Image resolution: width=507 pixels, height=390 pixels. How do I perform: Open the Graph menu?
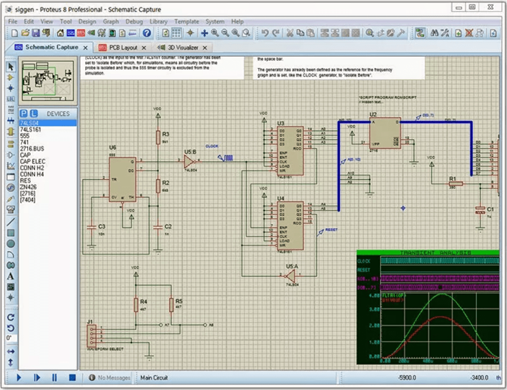click(111, 22)
